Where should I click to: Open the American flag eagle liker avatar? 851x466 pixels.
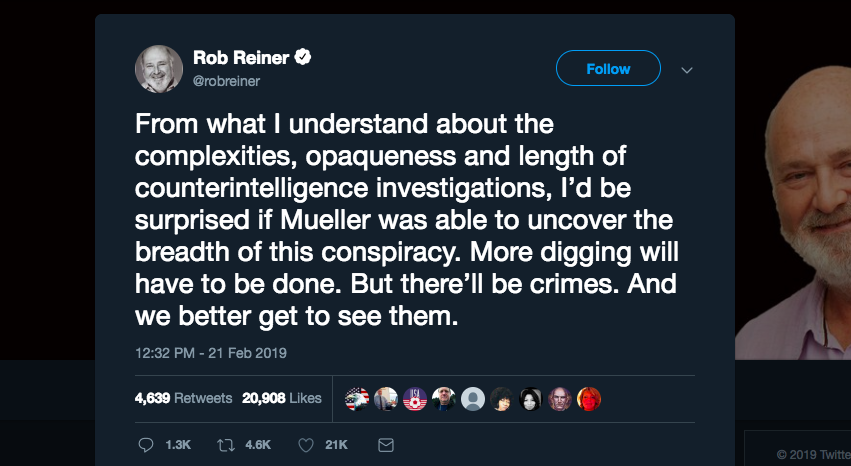(x=357, y=399)
